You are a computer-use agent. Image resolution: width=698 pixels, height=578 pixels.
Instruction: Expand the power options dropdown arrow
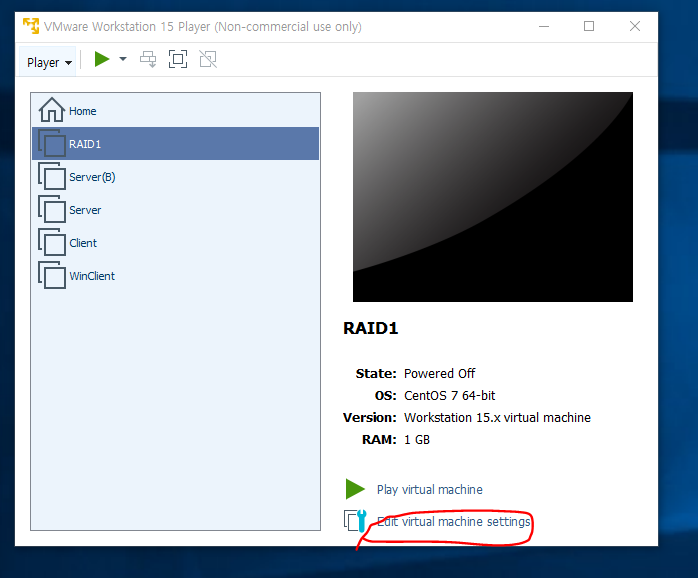123,59
